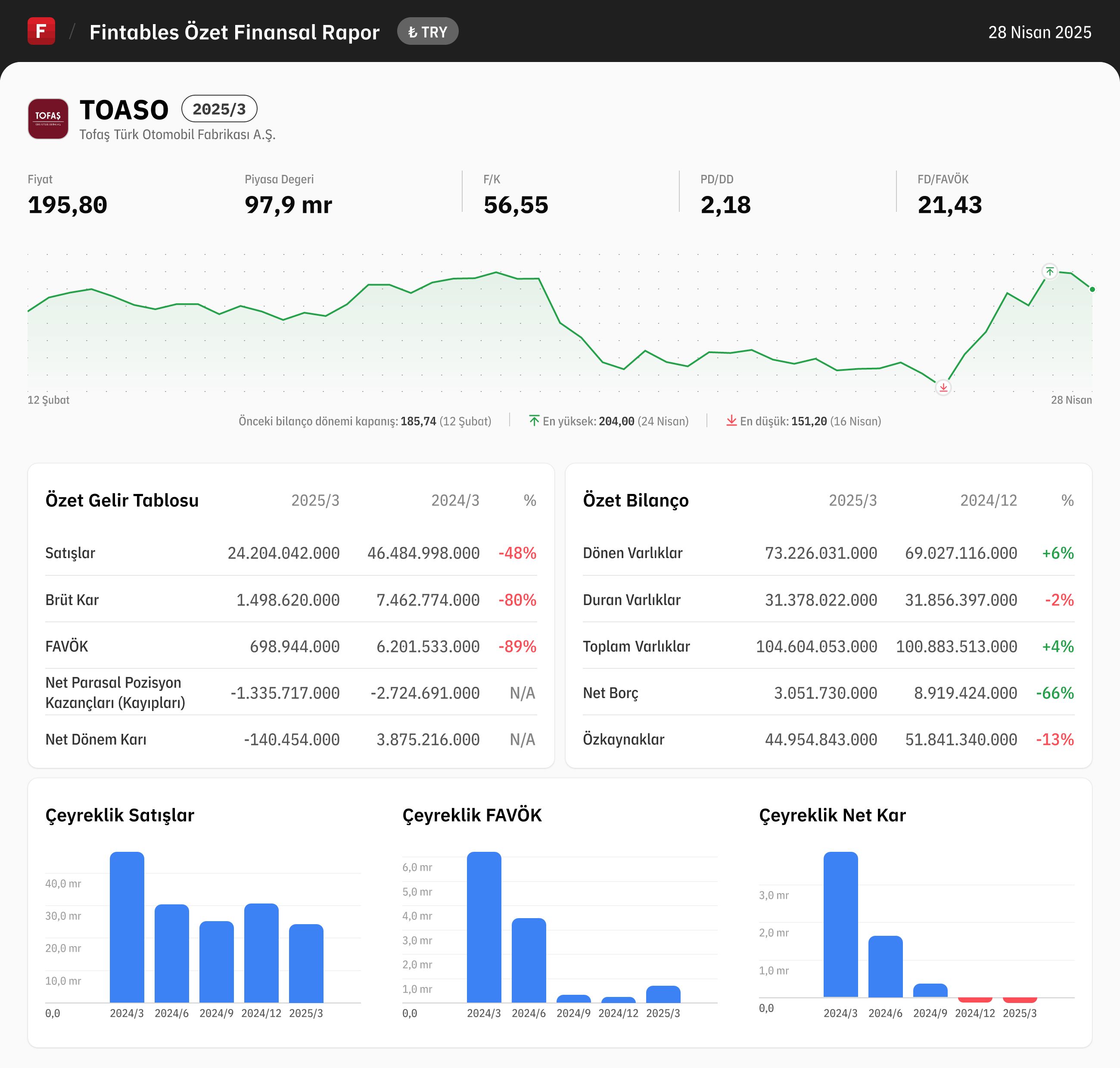Click the Özet Gelir Tablosu heading

pos(122,500)
